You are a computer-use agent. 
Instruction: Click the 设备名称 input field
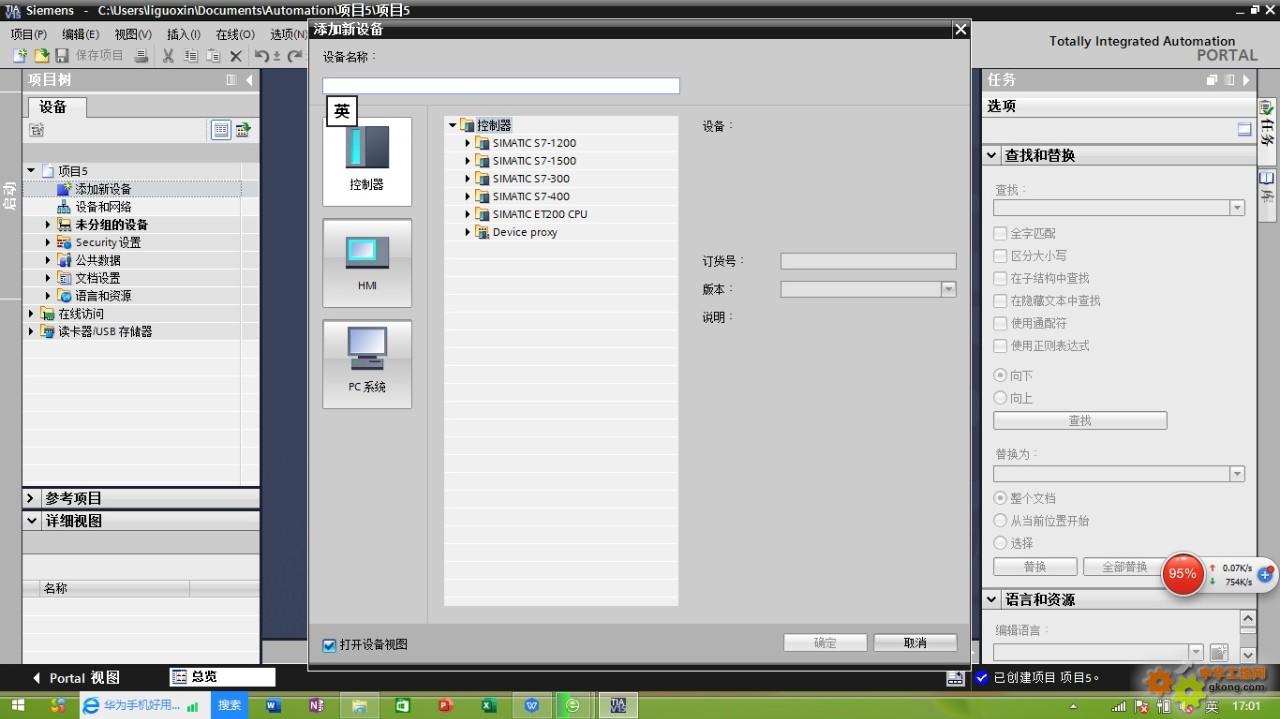501,86
